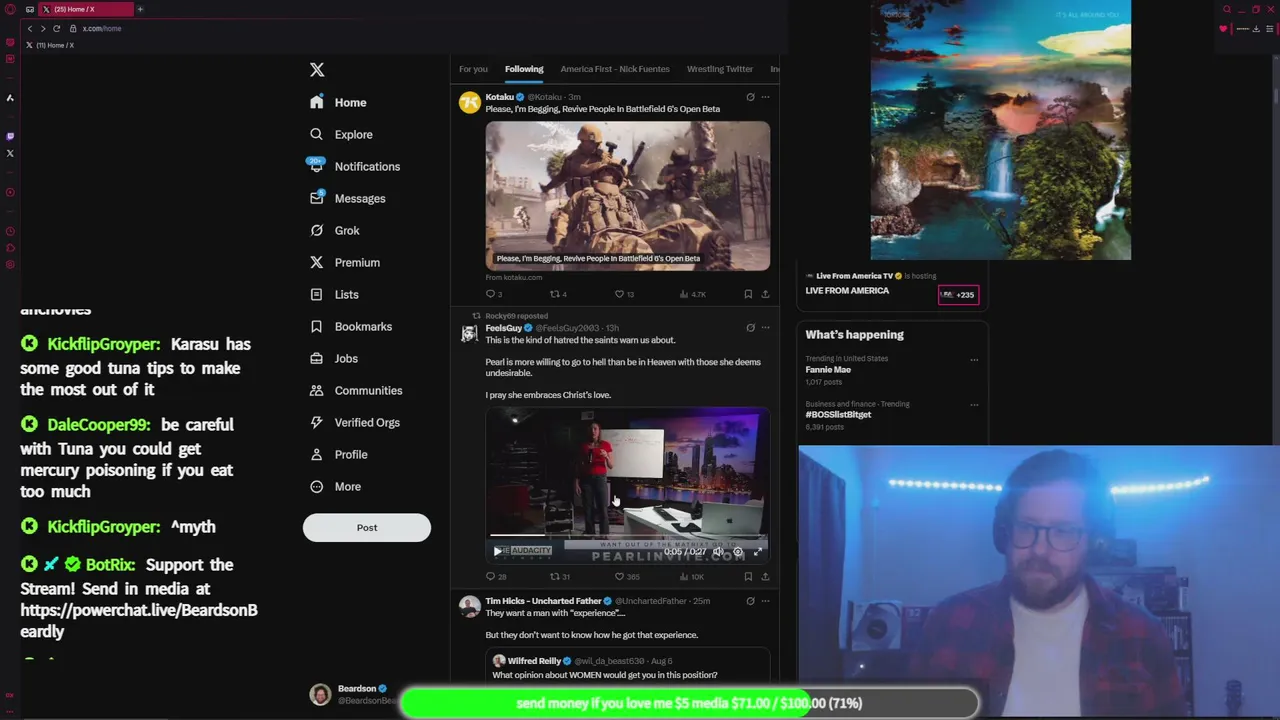Open video settings gear in player

[x=738, y=552]
